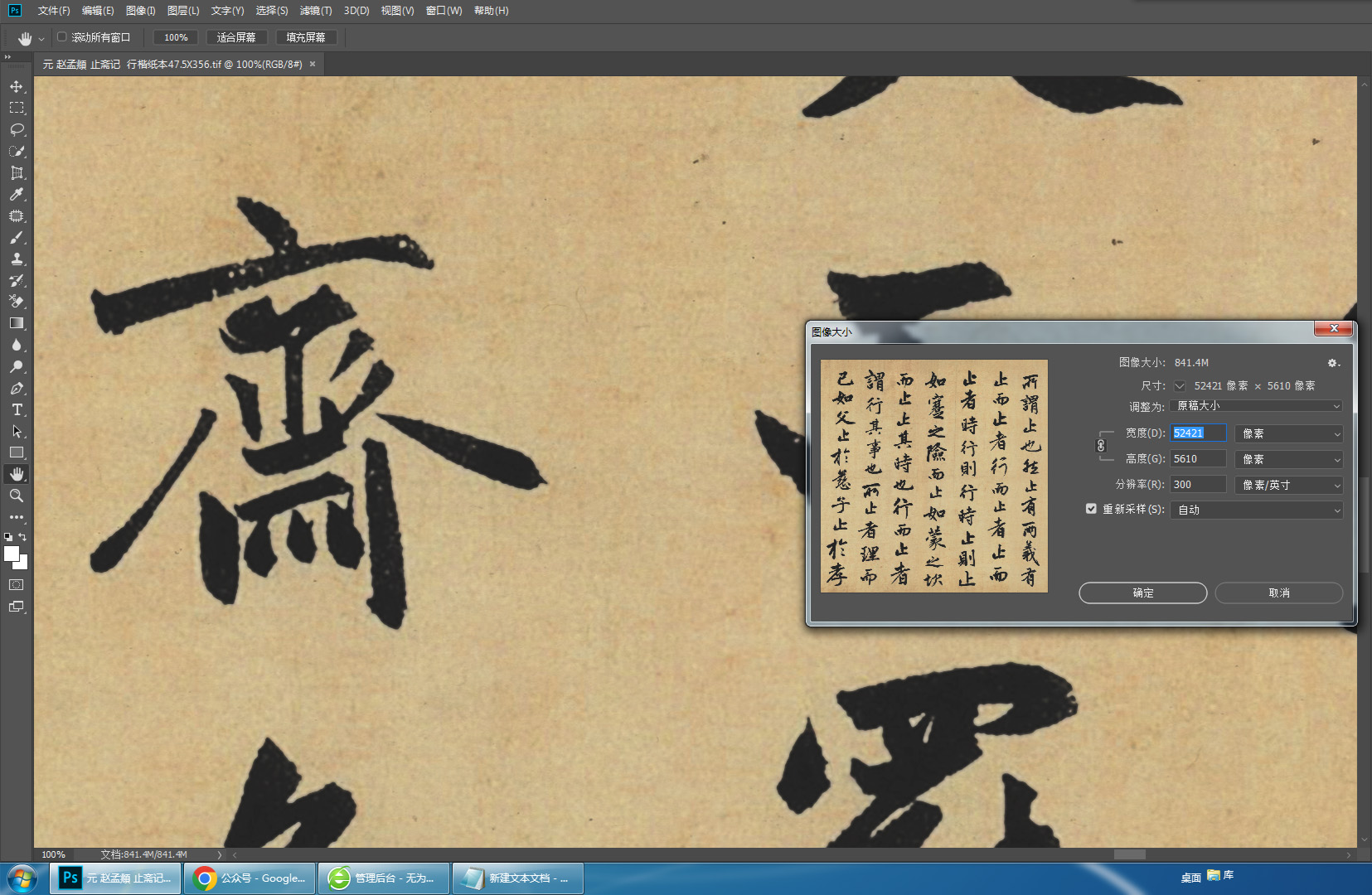The width and height of the screenshot is (1372, 895).
Task: Select the Lasso tool
Action: click(x=17, y=129)
